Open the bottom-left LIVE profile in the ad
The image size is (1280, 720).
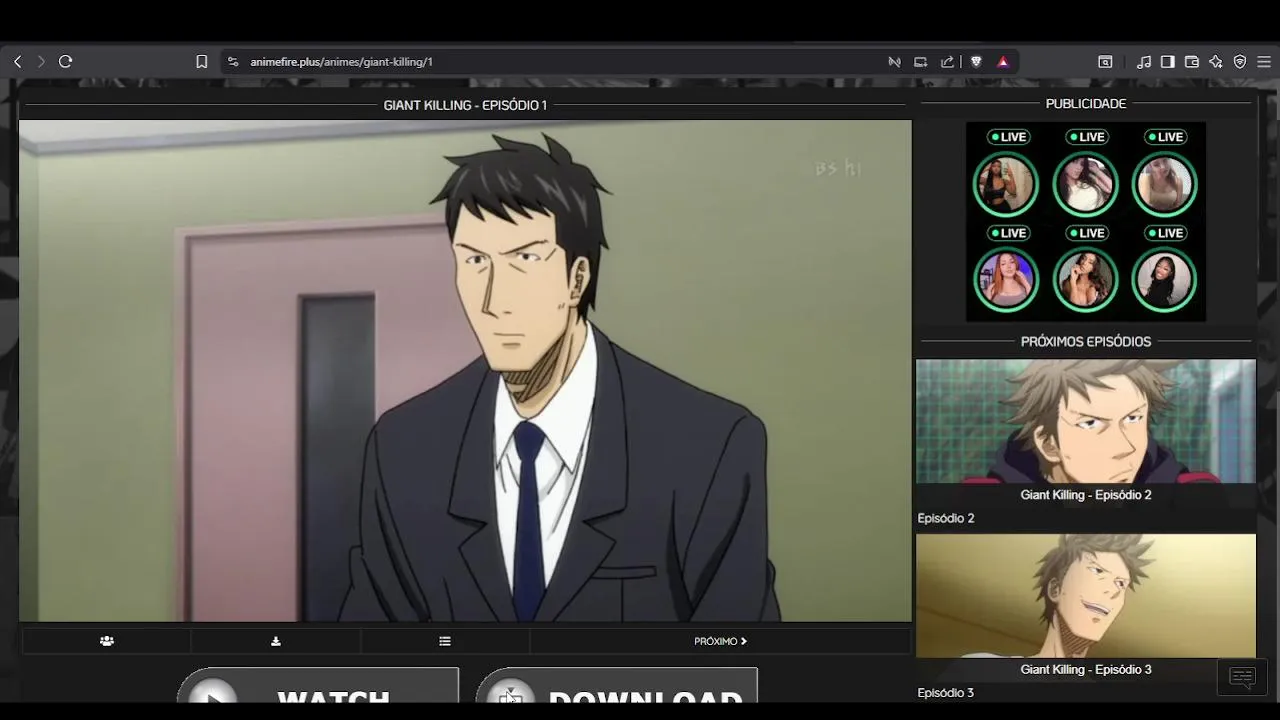pyautogui.click(x=1006, y=280)
